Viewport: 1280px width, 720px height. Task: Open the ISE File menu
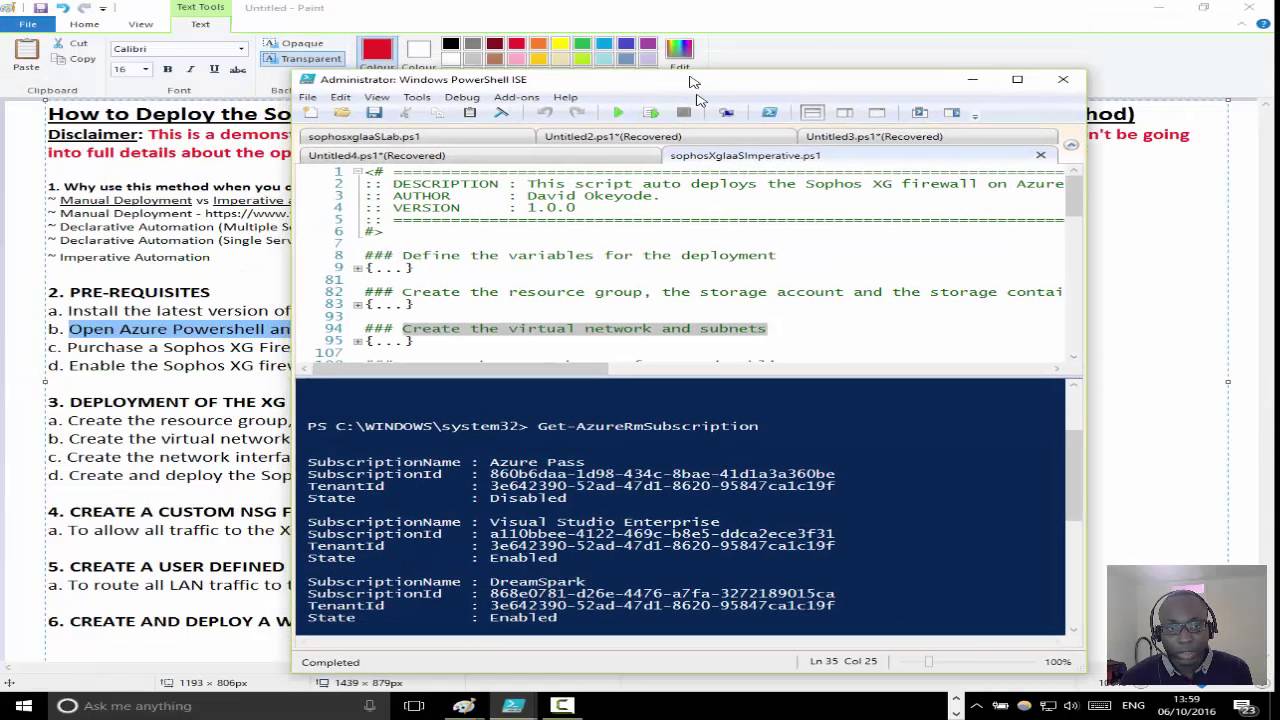307,97
